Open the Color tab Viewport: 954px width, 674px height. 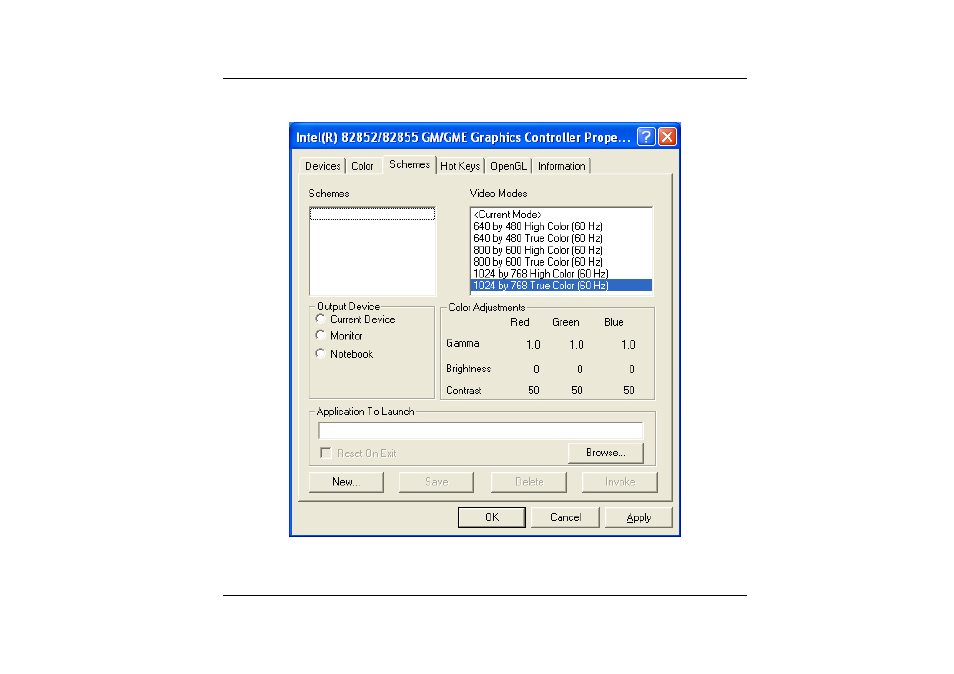(363, 166)
